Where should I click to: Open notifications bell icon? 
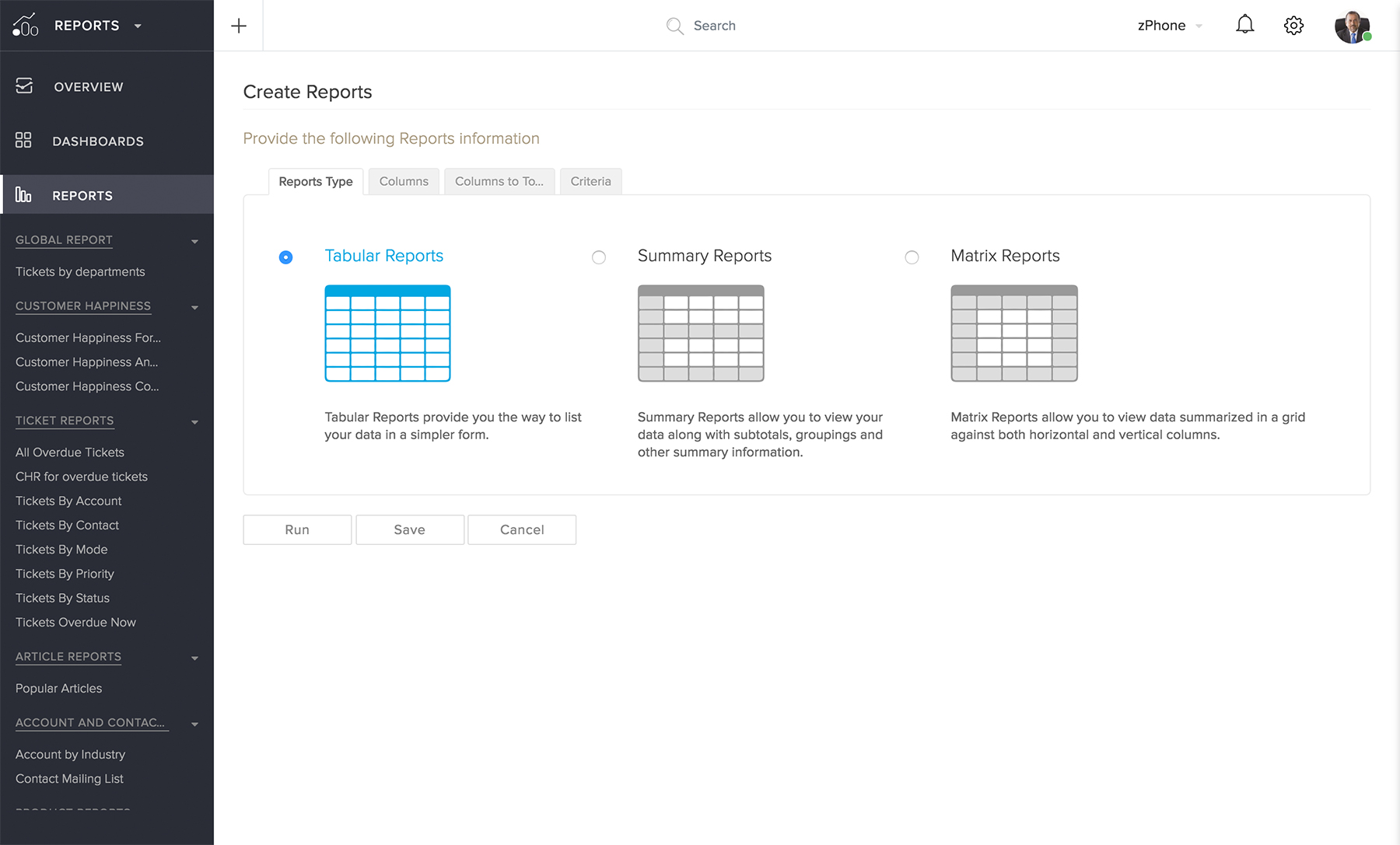pyautogui.click(x=1244, y=25)
